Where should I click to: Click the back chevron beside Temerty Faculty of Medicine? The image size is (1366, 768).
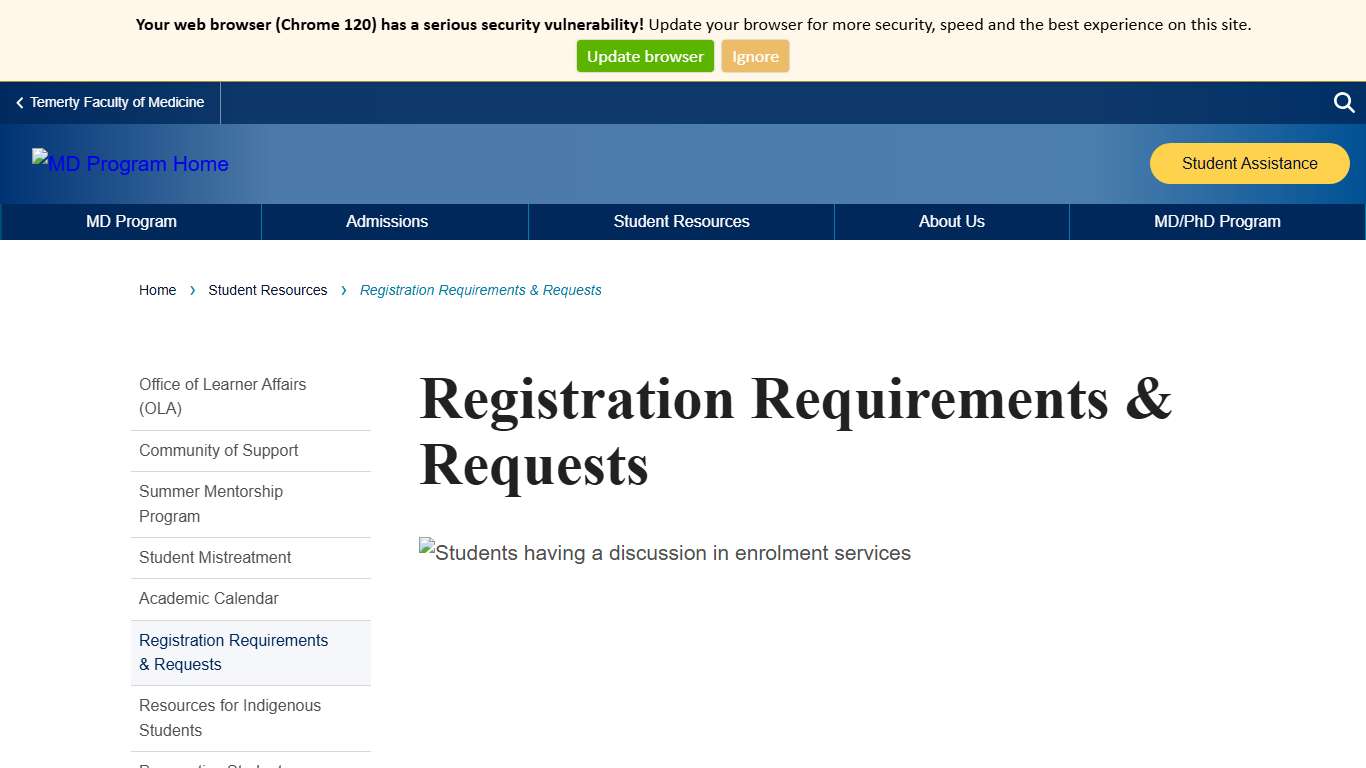[x=18, y=102]
